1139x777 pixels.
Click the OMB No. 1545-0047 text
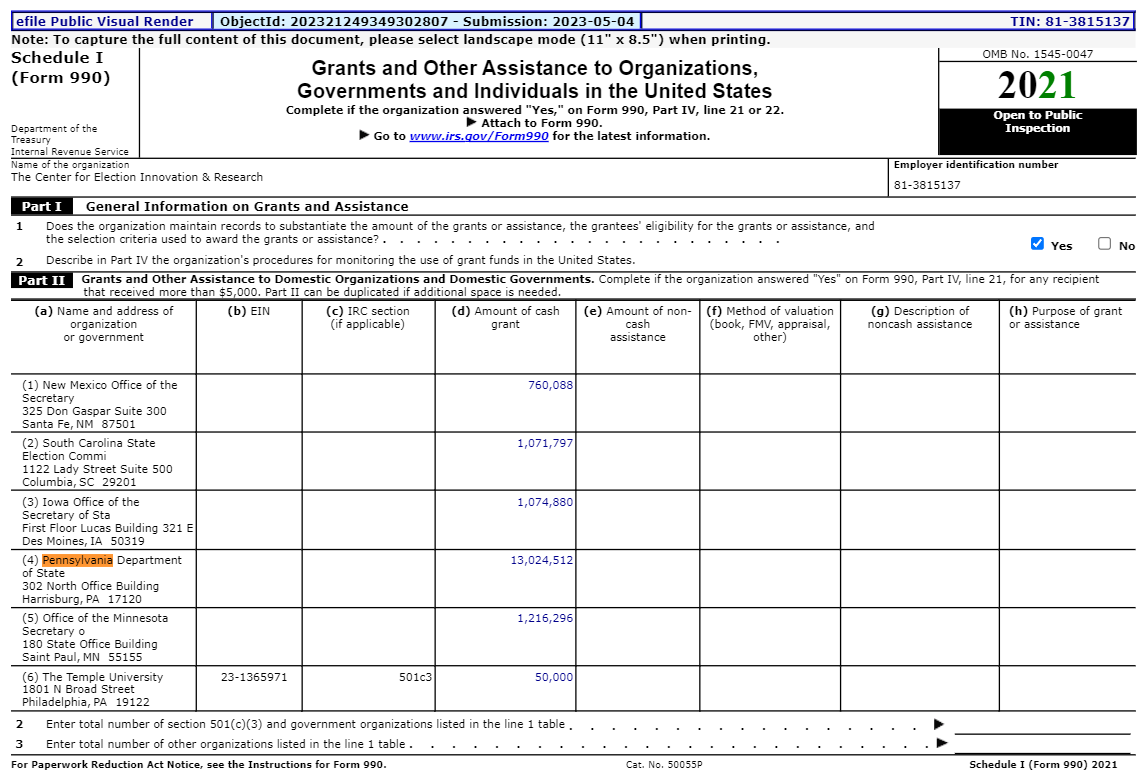tap(1037, 54)
